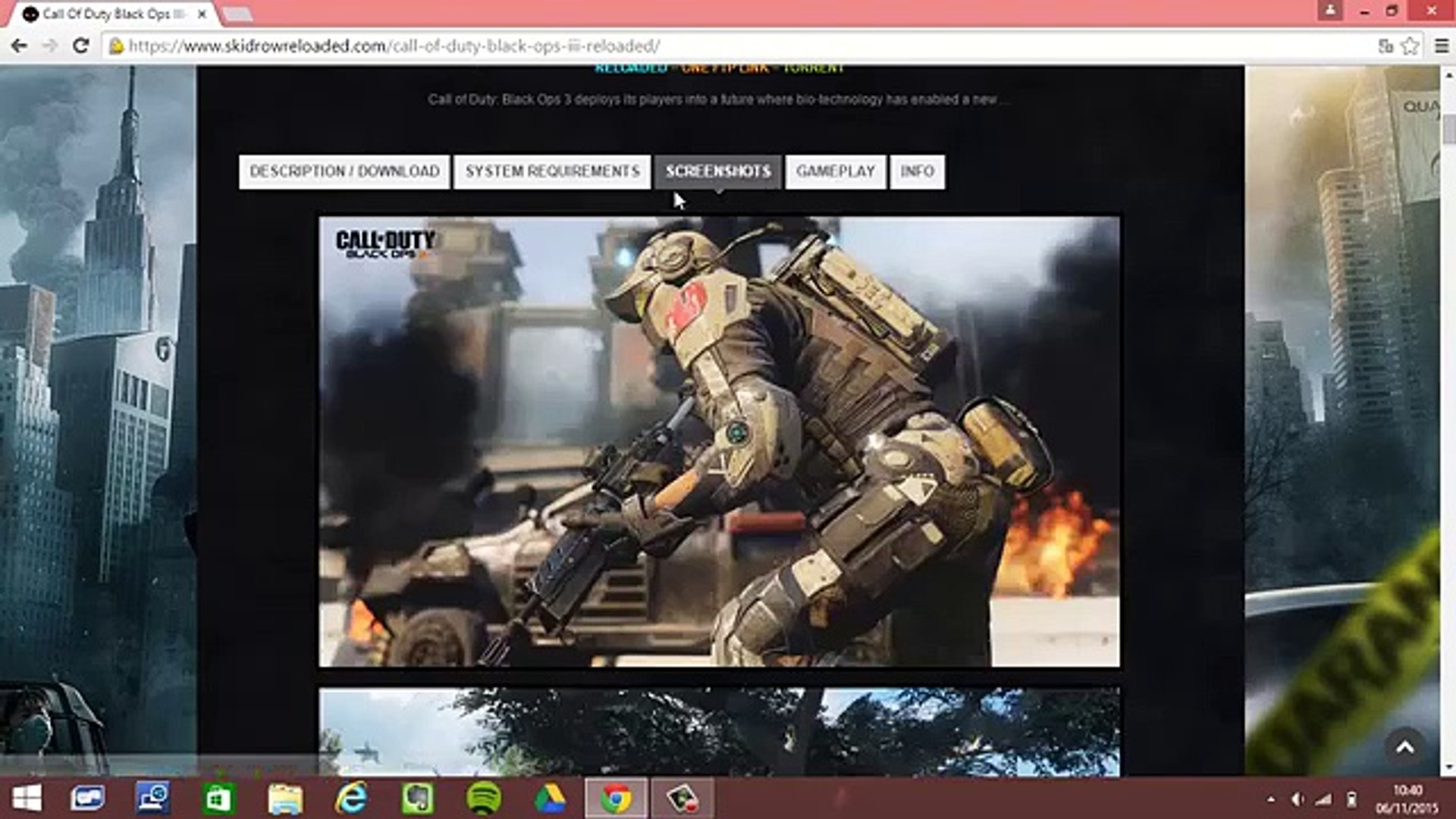Screen dimensions: 1456x819
Task: Click the browser back arrow
Action: pyautogui.click(x=20, y=46)
